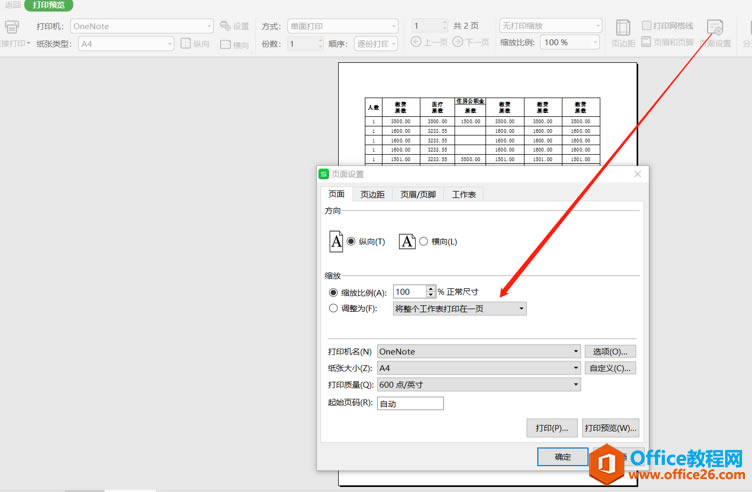Viewport: 752px width, 492px height.
Task: Open printer settings (设置) in toolbar
Action: click(234, 27)
